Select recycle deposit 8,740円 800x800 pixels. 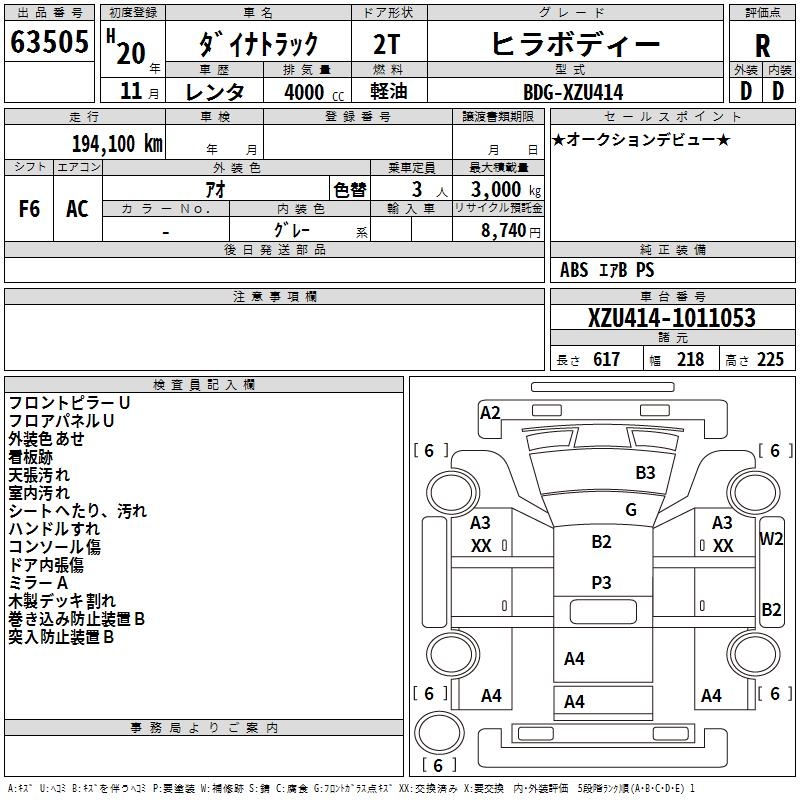[511, 231]
